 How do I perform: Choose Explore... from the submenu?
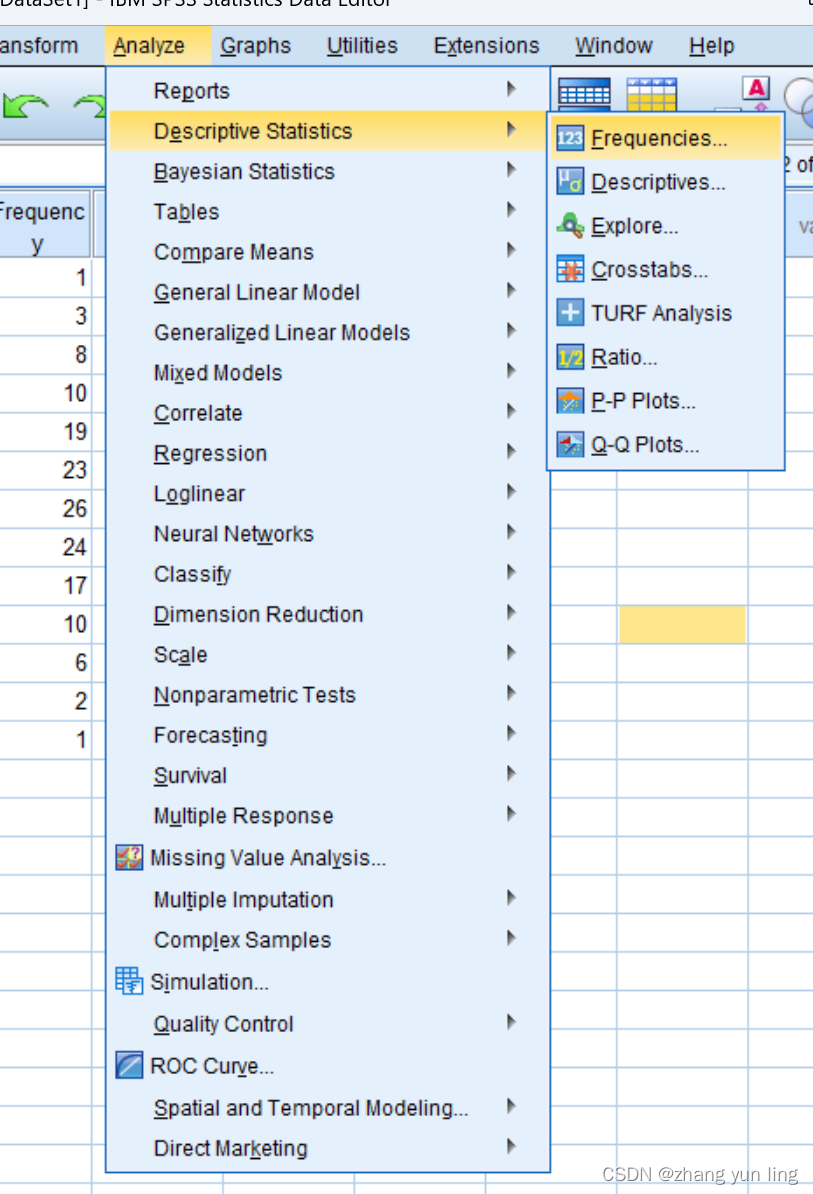click(x=666, y=225)
